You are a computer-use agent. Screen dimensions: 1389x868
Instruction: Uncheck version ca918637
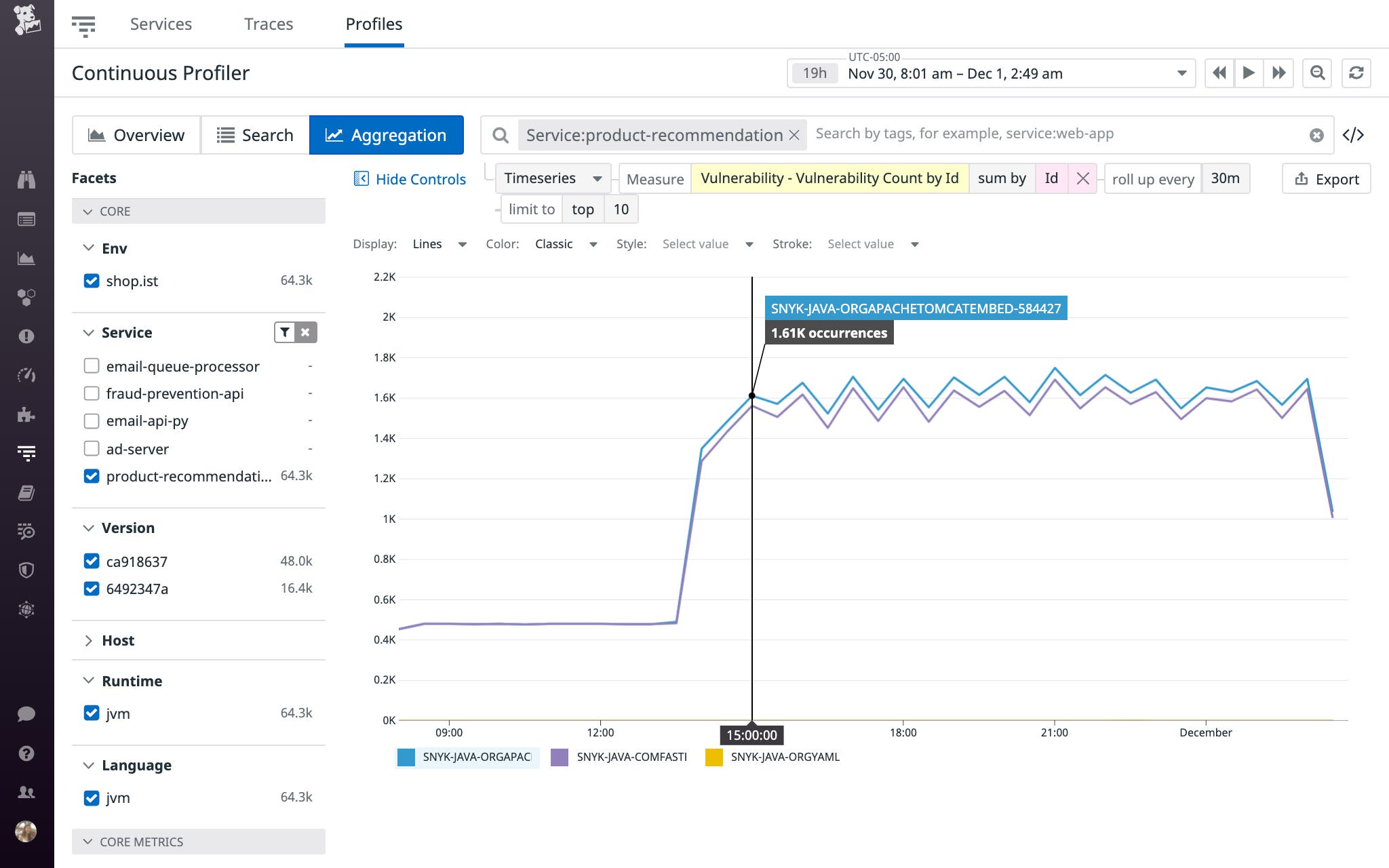(x=92, y=561)
